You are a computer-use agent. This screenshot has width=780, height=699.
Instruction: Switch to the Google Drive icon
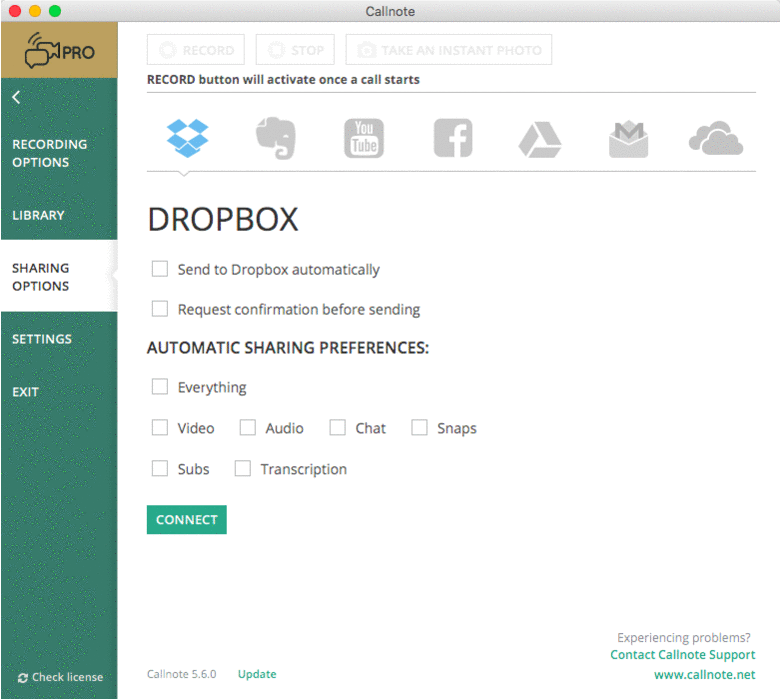click(540, 139)
